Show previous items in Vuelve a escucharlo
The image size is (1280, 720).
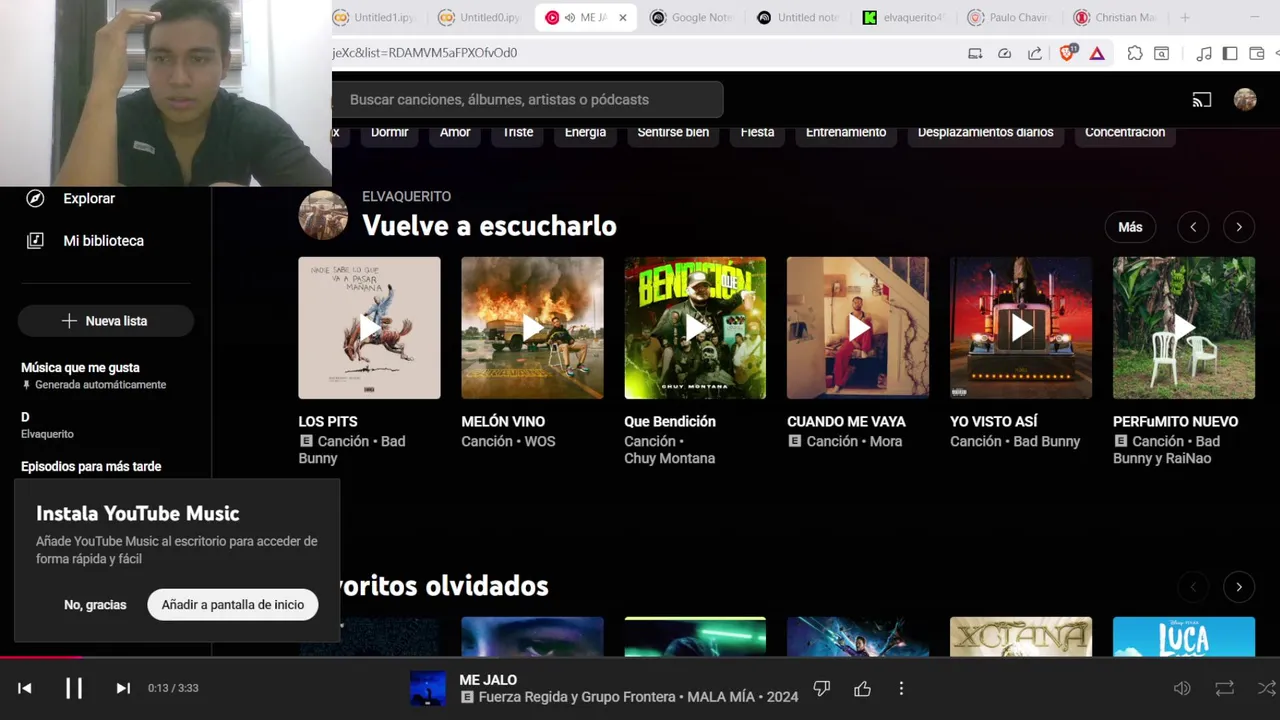click(1193, 227)
